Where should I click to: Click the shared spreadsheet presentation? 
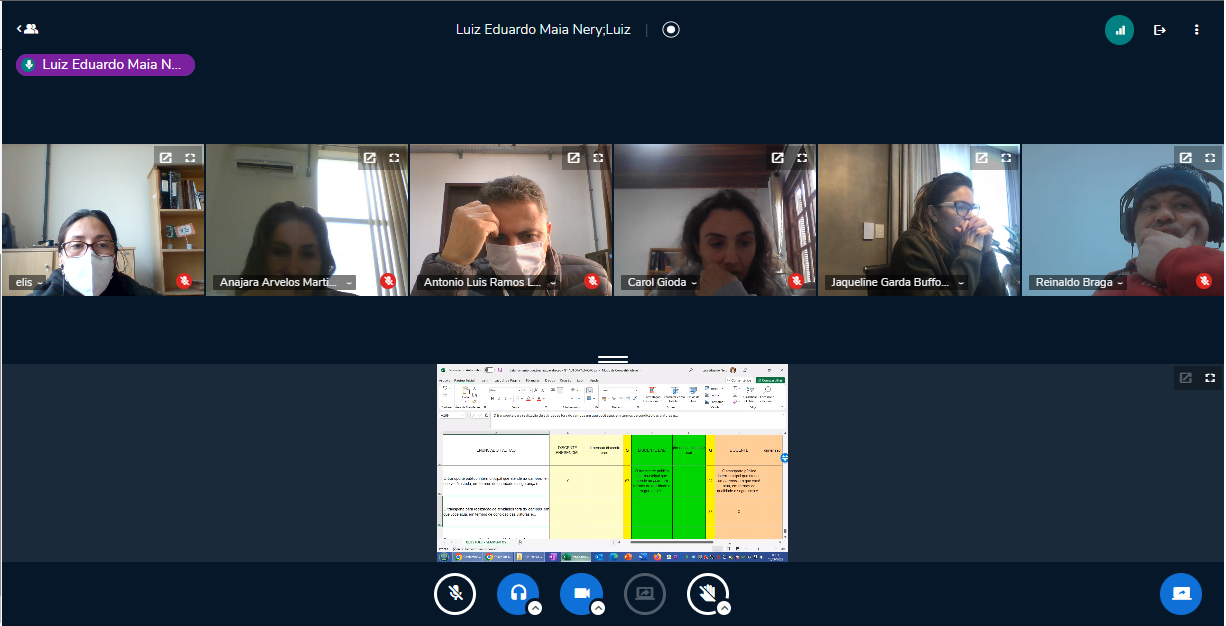coord(612,462)
